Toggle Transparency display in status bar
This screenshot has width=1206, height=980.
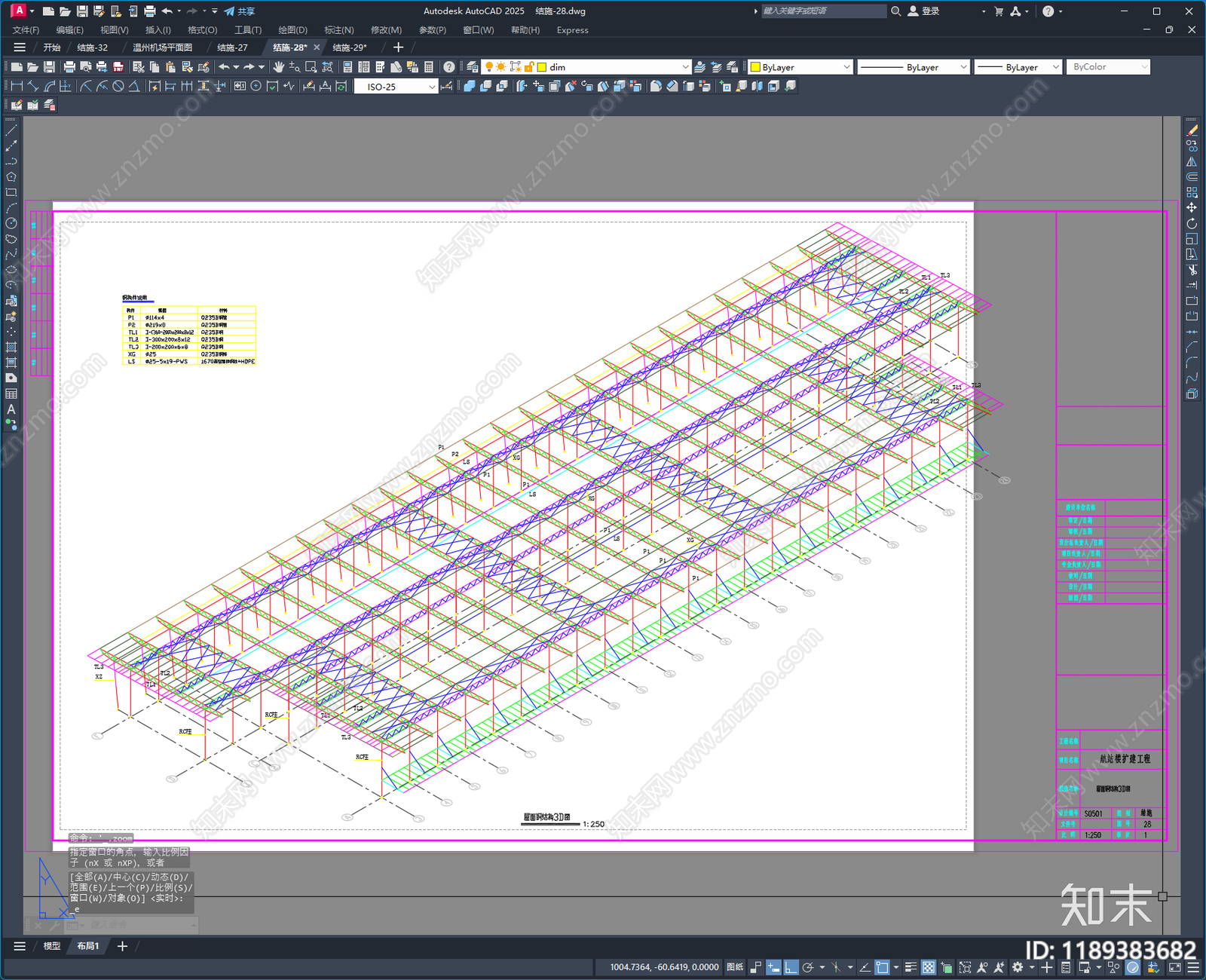pyautogui.click(x=929, y=967)
